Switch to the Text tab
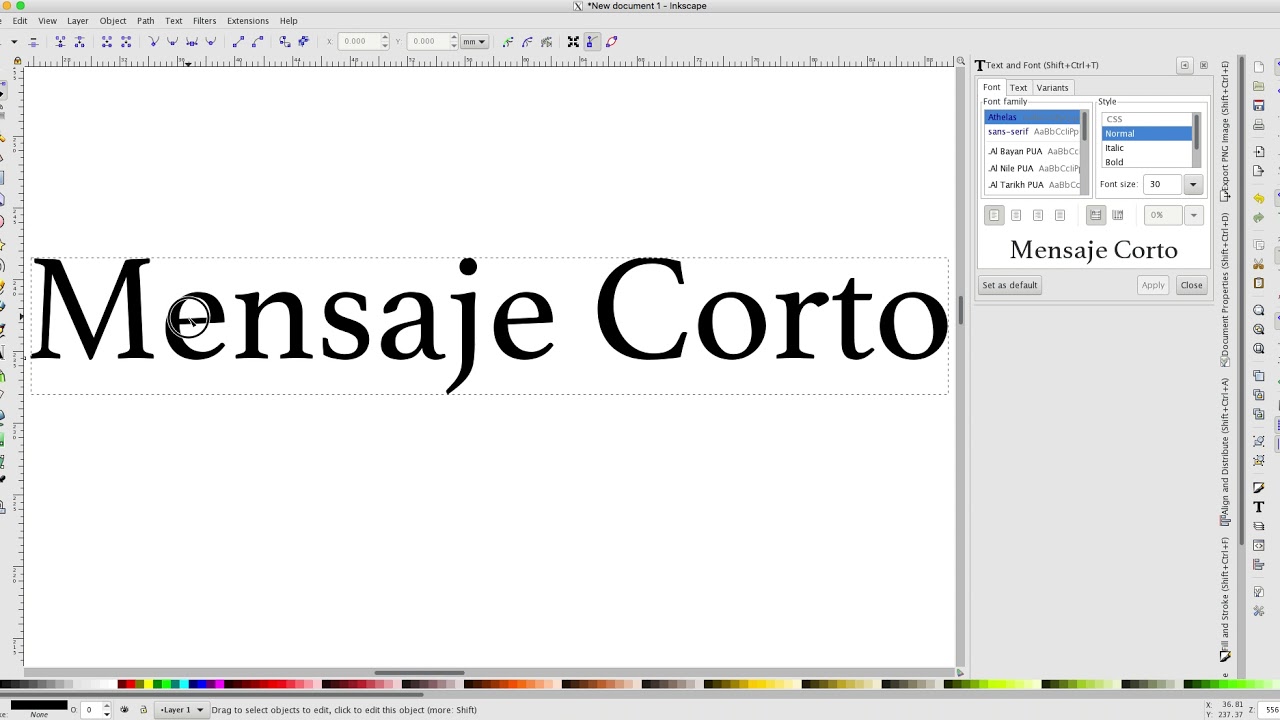The image size is (1280, 720). 1018,88
